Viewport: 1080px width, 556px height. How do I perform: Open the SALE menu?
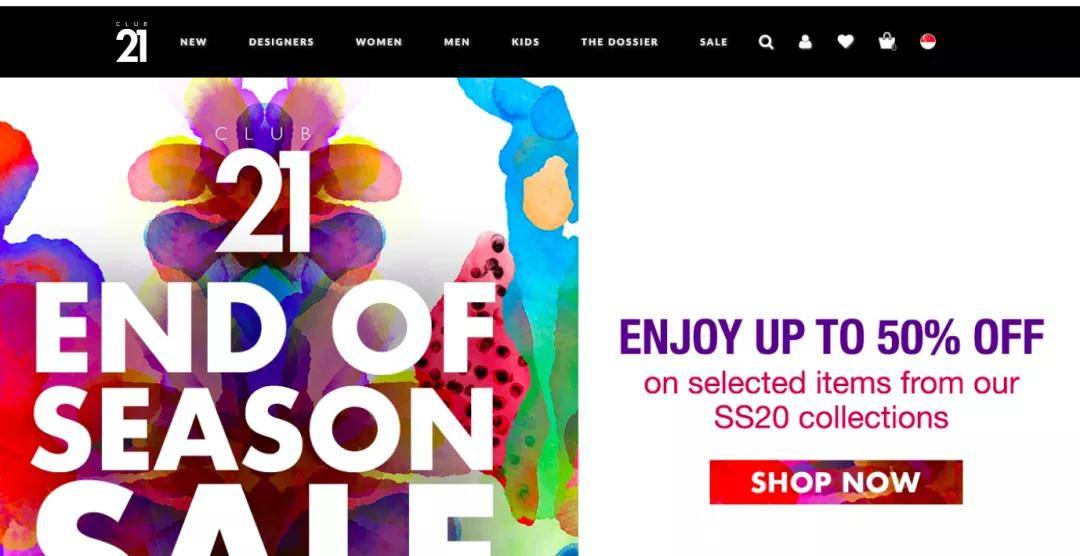[x=714, y=42]
